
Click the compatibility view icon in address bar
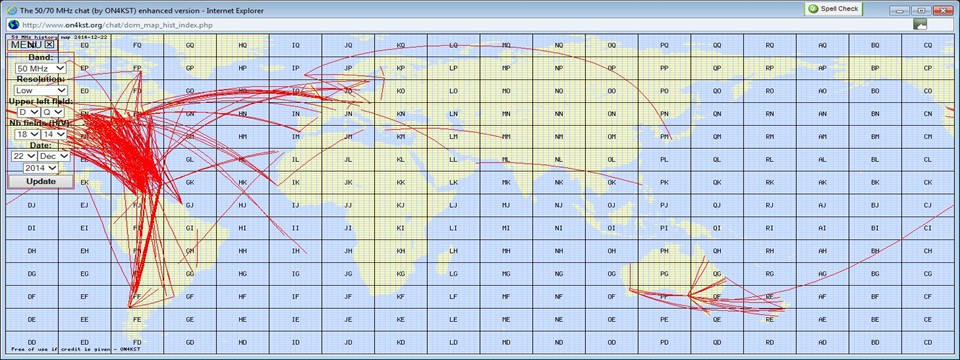pyautogui.click(x=920, y=24)
